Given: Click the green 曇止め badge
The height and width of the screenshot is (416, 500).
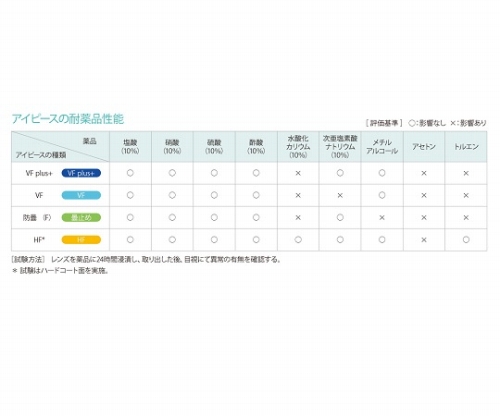Looking at the screenshot, I should pos(81,217).
